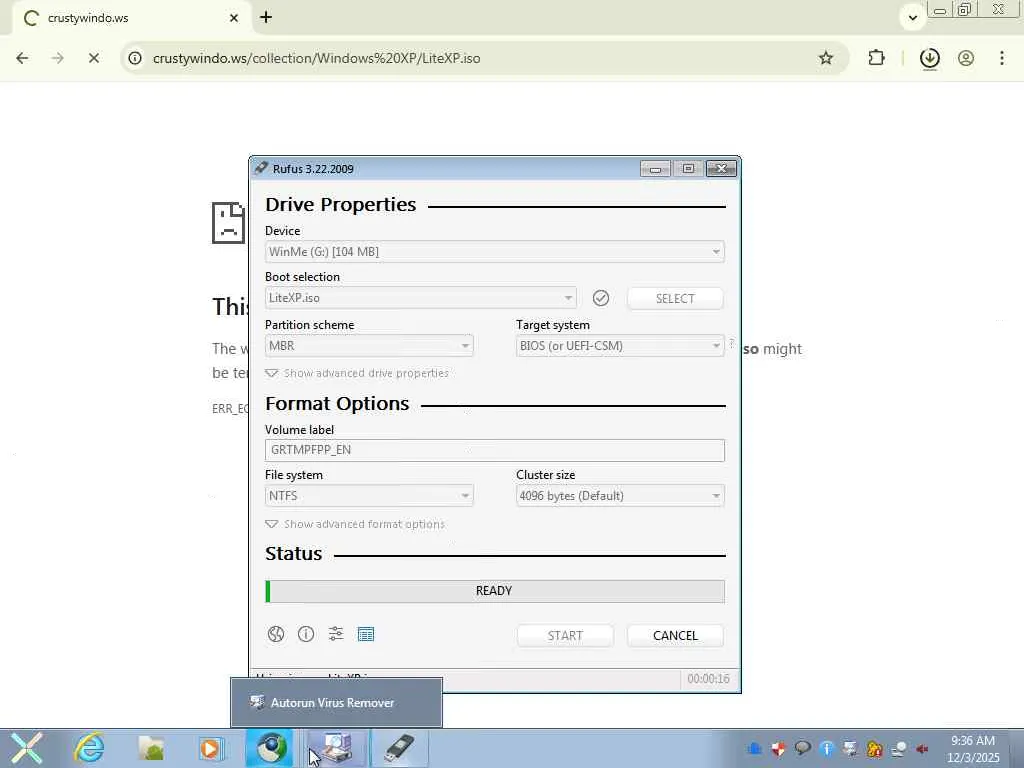
Task: Click the sad page error icon
Action: coord(229,223)
